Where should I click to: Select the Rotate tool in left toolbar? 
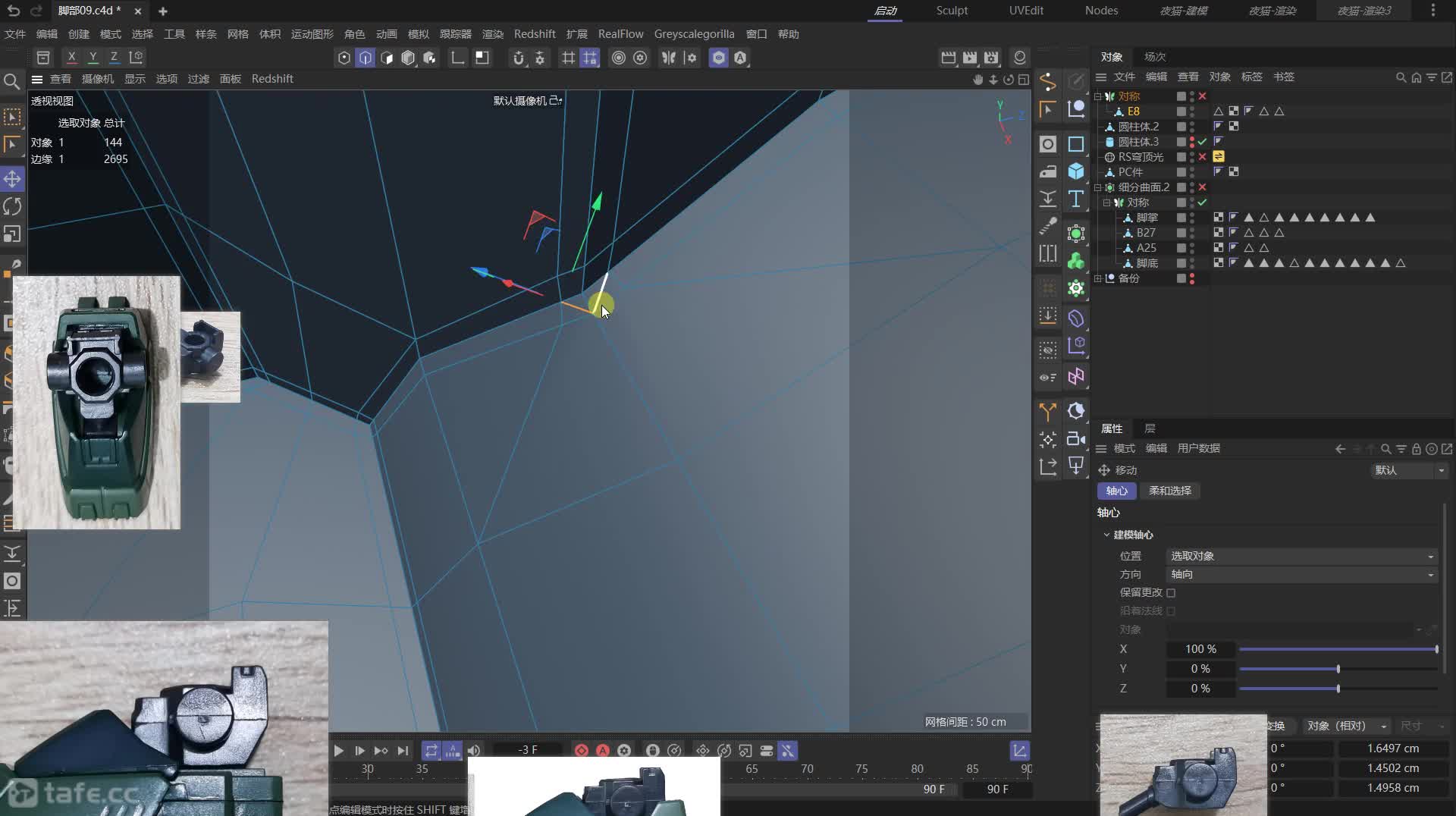click(12, 206)
